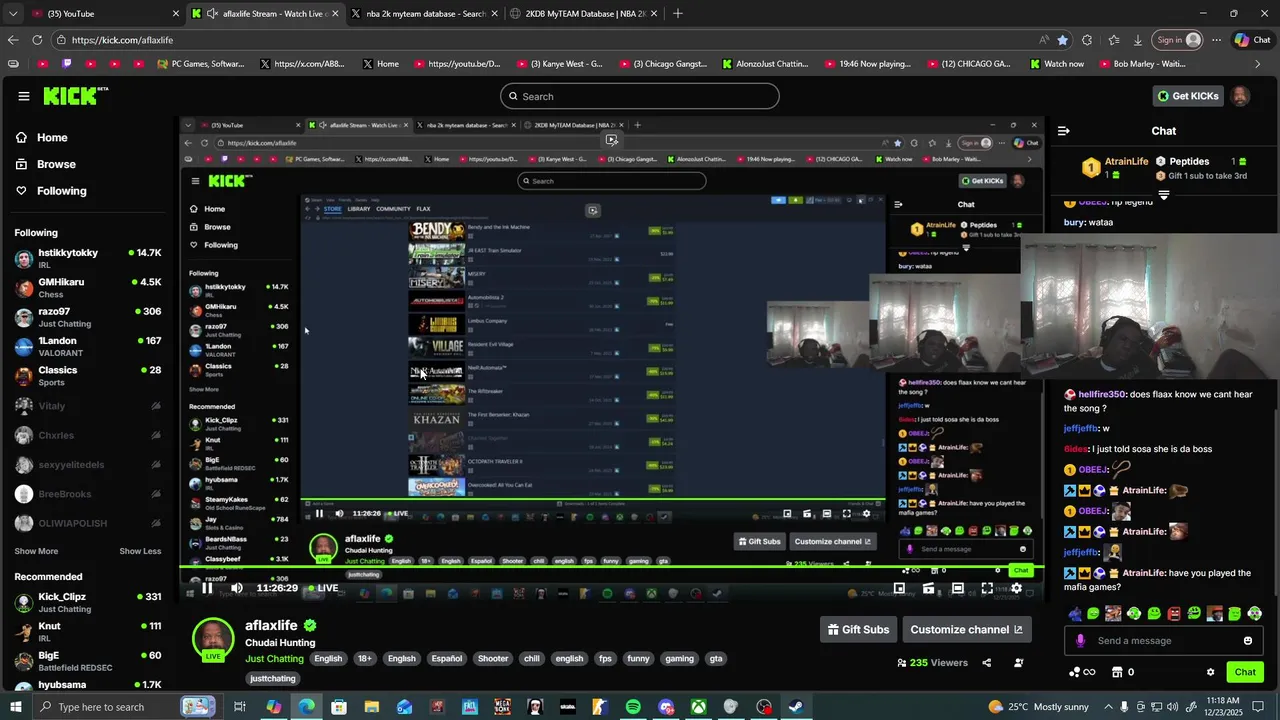Open the Bob Marley bookmark
This screenshot has height=720, width=1280.
coord(1140,64)
